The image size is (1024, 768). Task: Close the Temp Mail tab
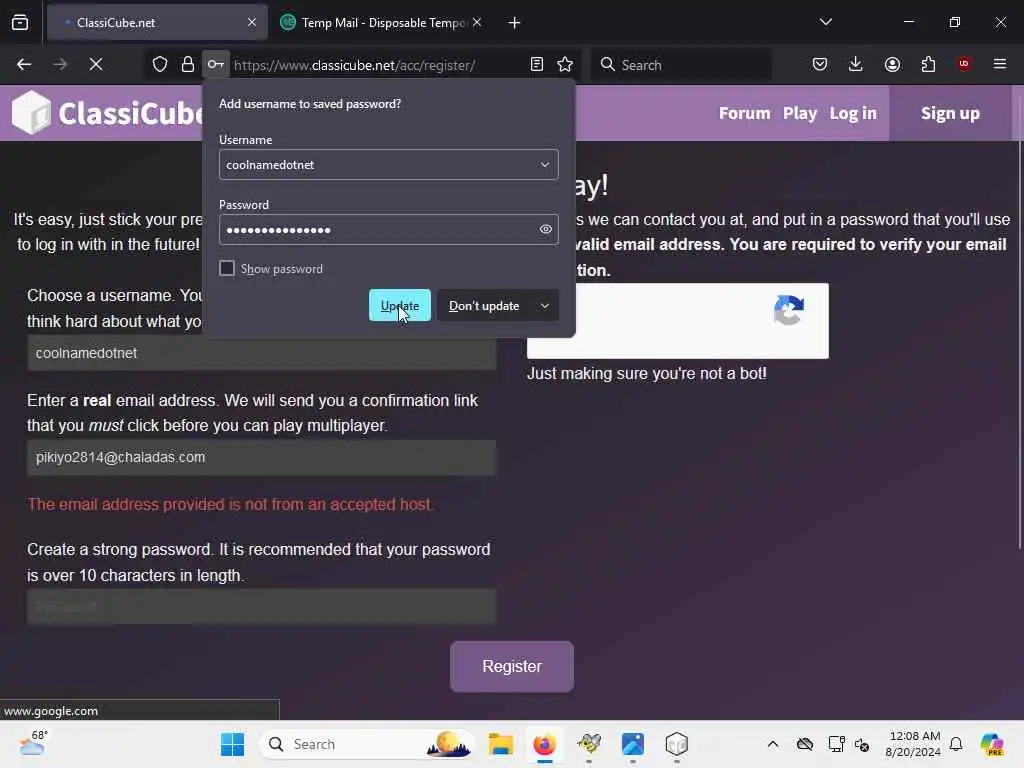tap(477, 22)
